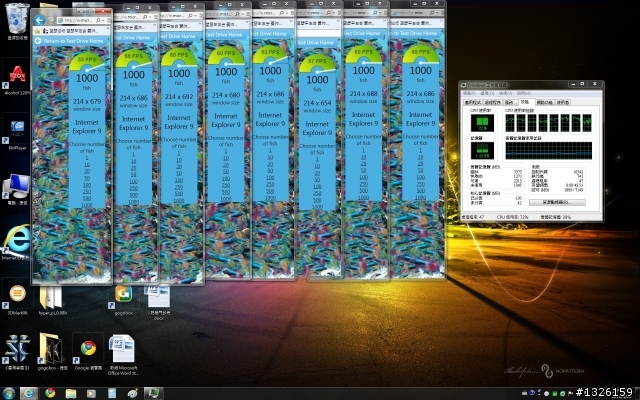The height and width of the screenshot is (400, 640).
Task: Click the Task Manager taskbar button
Action: [x=153, y=393]
